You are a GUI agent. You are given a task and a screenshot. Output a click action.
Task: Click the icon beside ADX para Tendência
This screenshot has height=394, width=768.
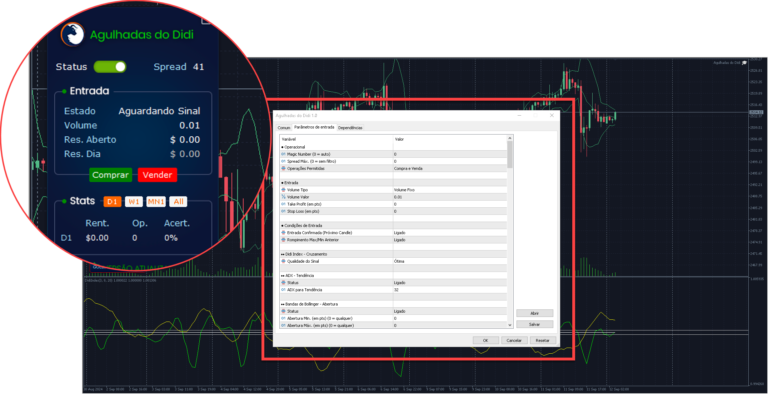283,290
